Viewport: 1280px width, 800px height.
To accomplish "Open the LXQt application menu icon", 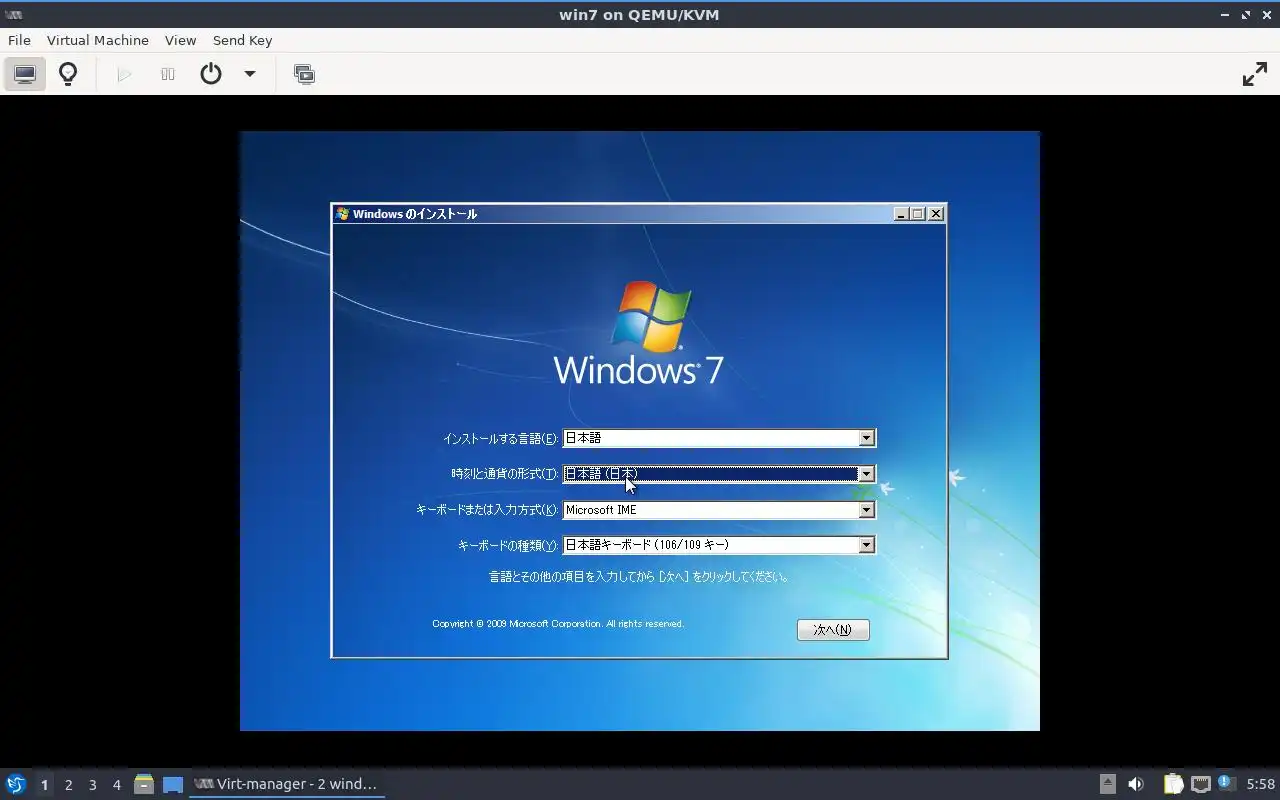I will [16, 784].
